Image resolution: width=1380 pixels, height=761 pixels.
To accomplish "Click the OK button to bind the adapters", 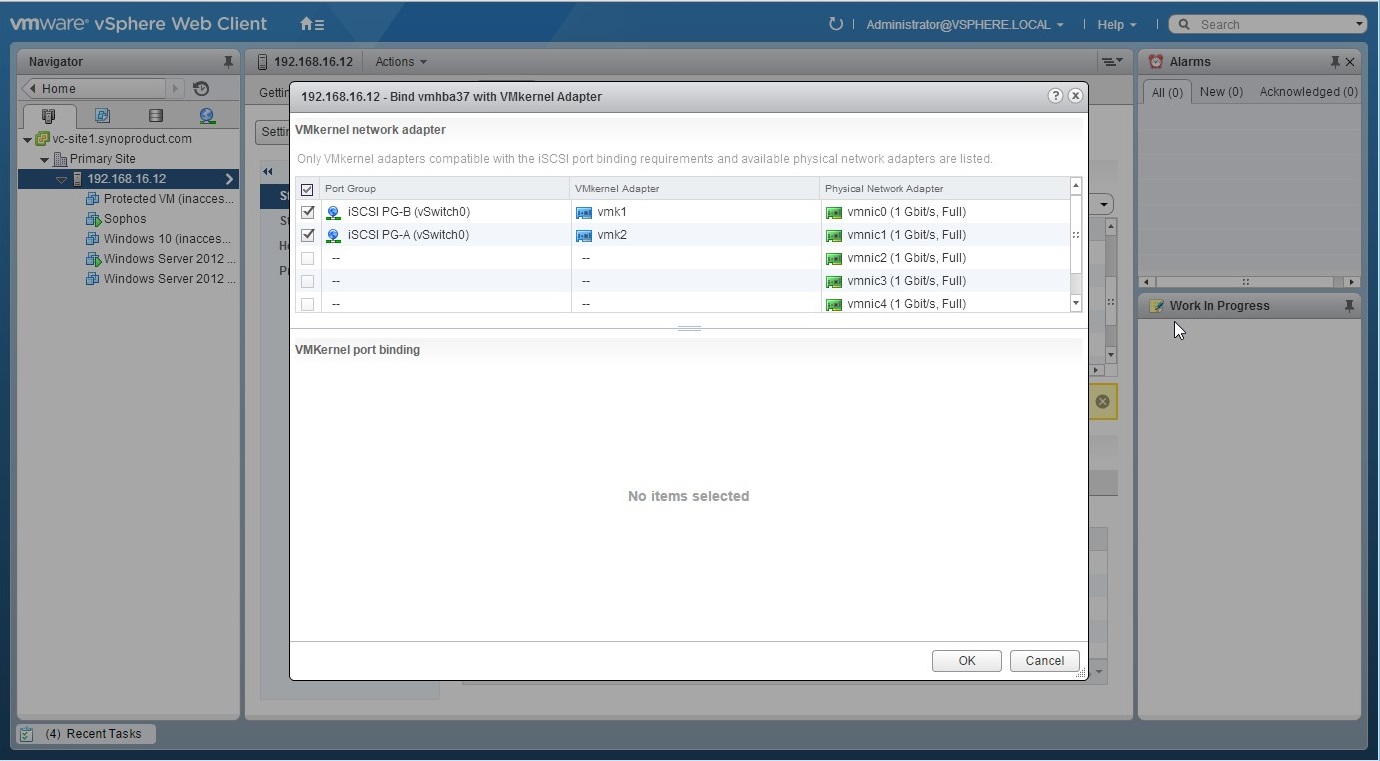I will point(965,660).
